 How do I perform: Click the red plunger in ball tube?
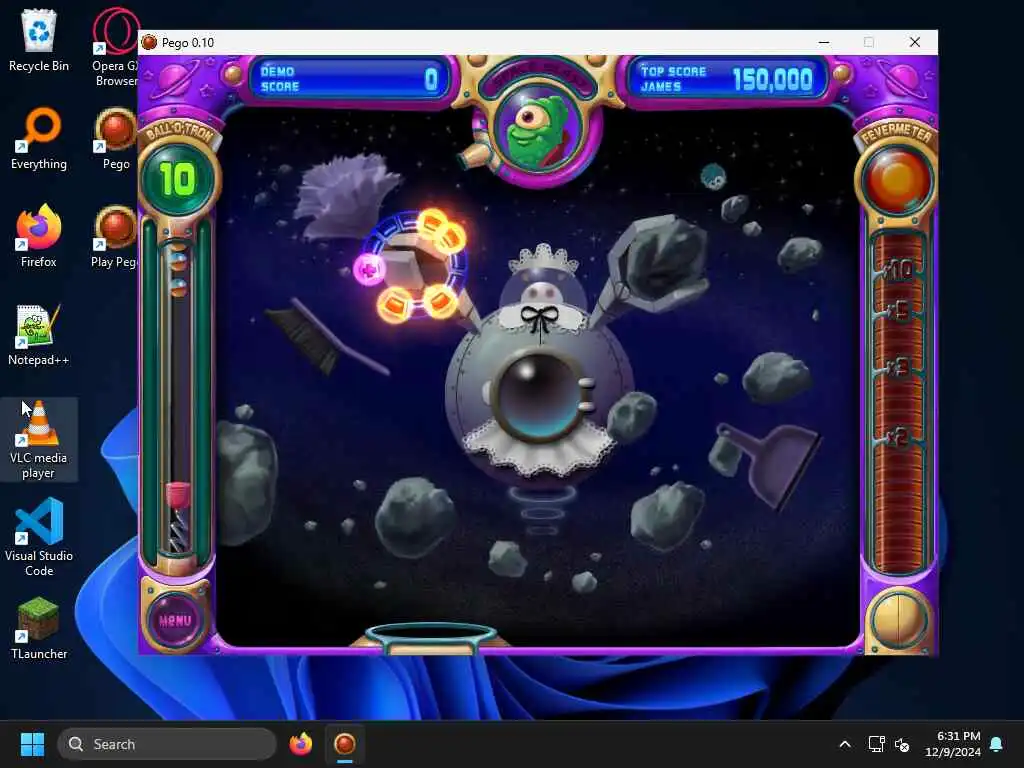tap(177, 494)
